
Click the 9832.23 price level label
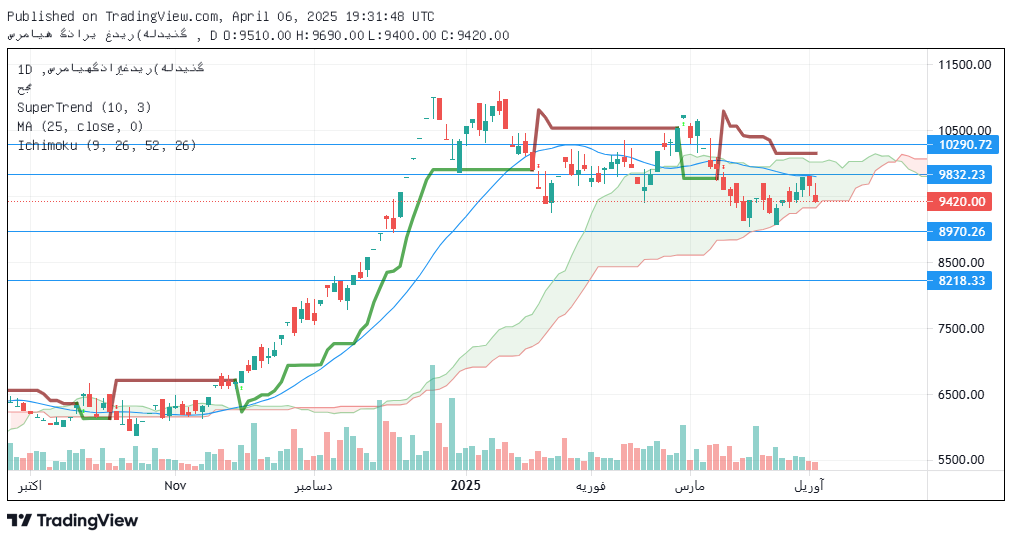coord(964,174)
